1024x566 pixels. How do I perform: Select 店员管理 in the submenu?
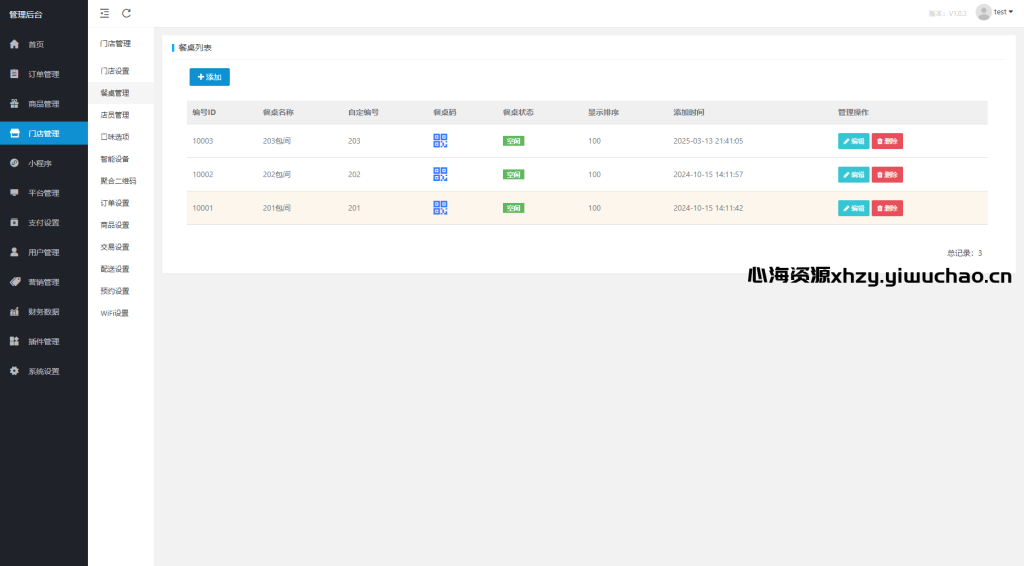[115, 115]
